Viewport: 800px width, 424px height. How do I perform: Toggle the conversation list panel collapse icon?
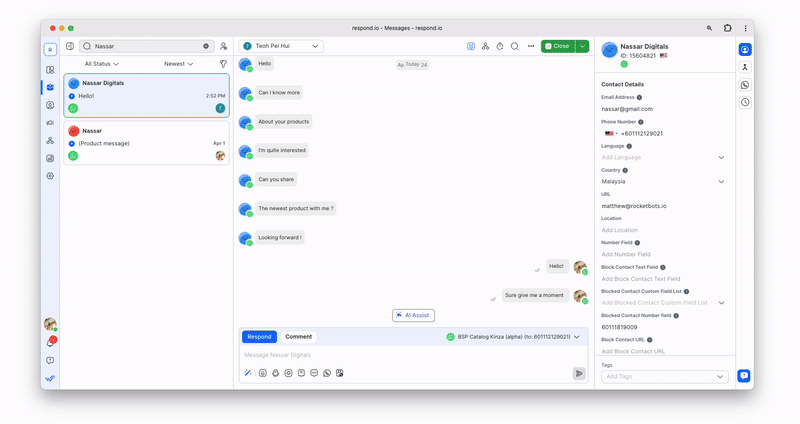pos(70,46)
